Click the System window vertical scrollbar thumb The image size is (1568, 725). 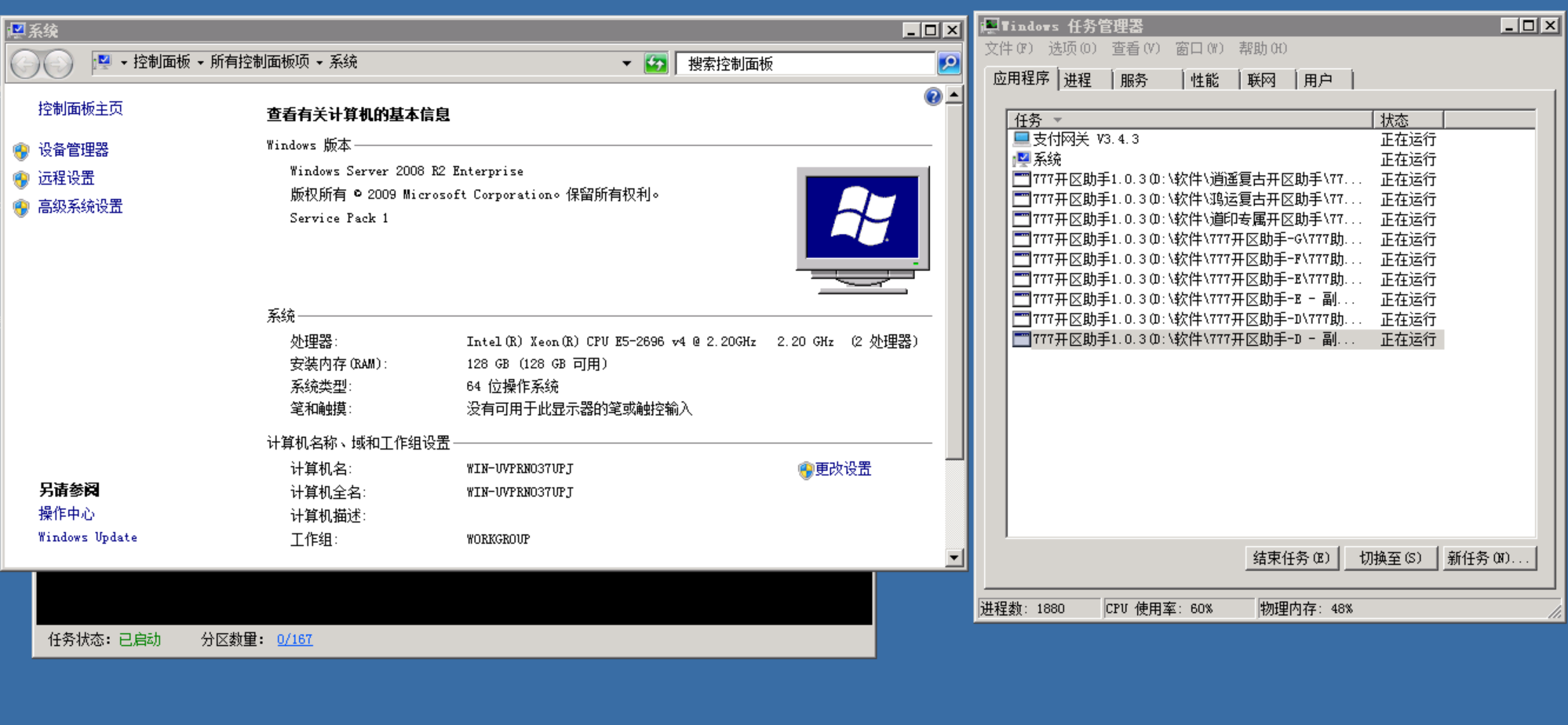point(954,282)
